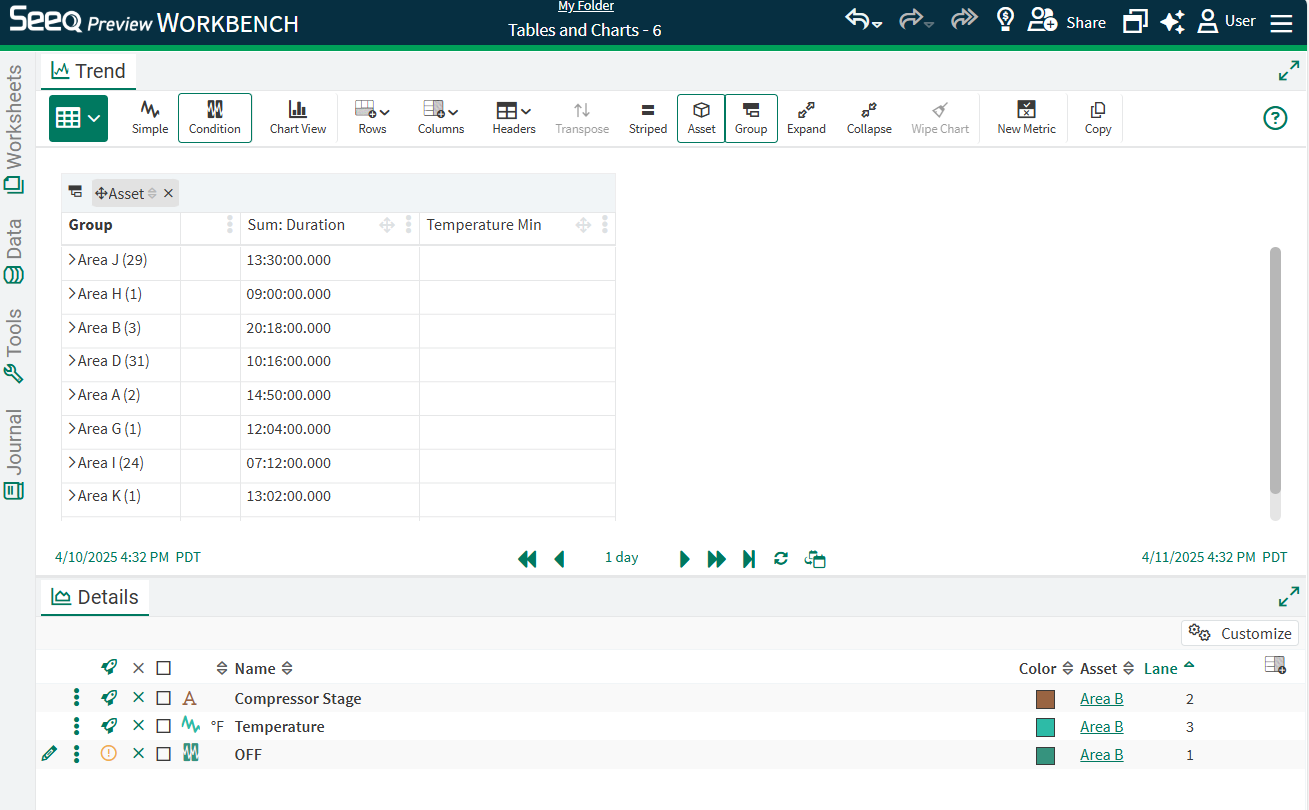This screenshot has height=810, width=1309.
Task: Click the Collapse groups icon
Action: 869,117
